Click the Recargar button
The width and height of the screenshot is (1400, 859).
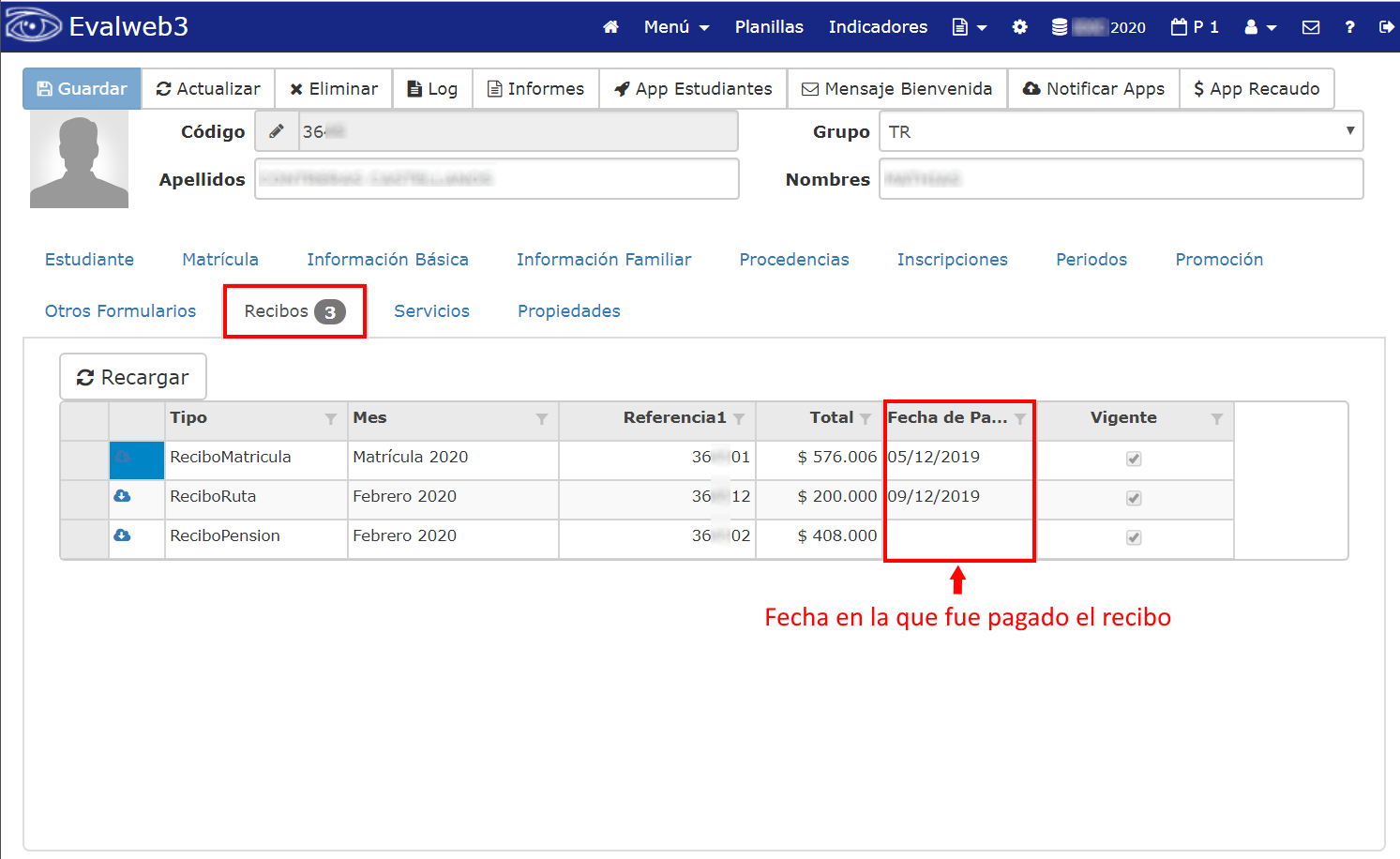[133, 377]
